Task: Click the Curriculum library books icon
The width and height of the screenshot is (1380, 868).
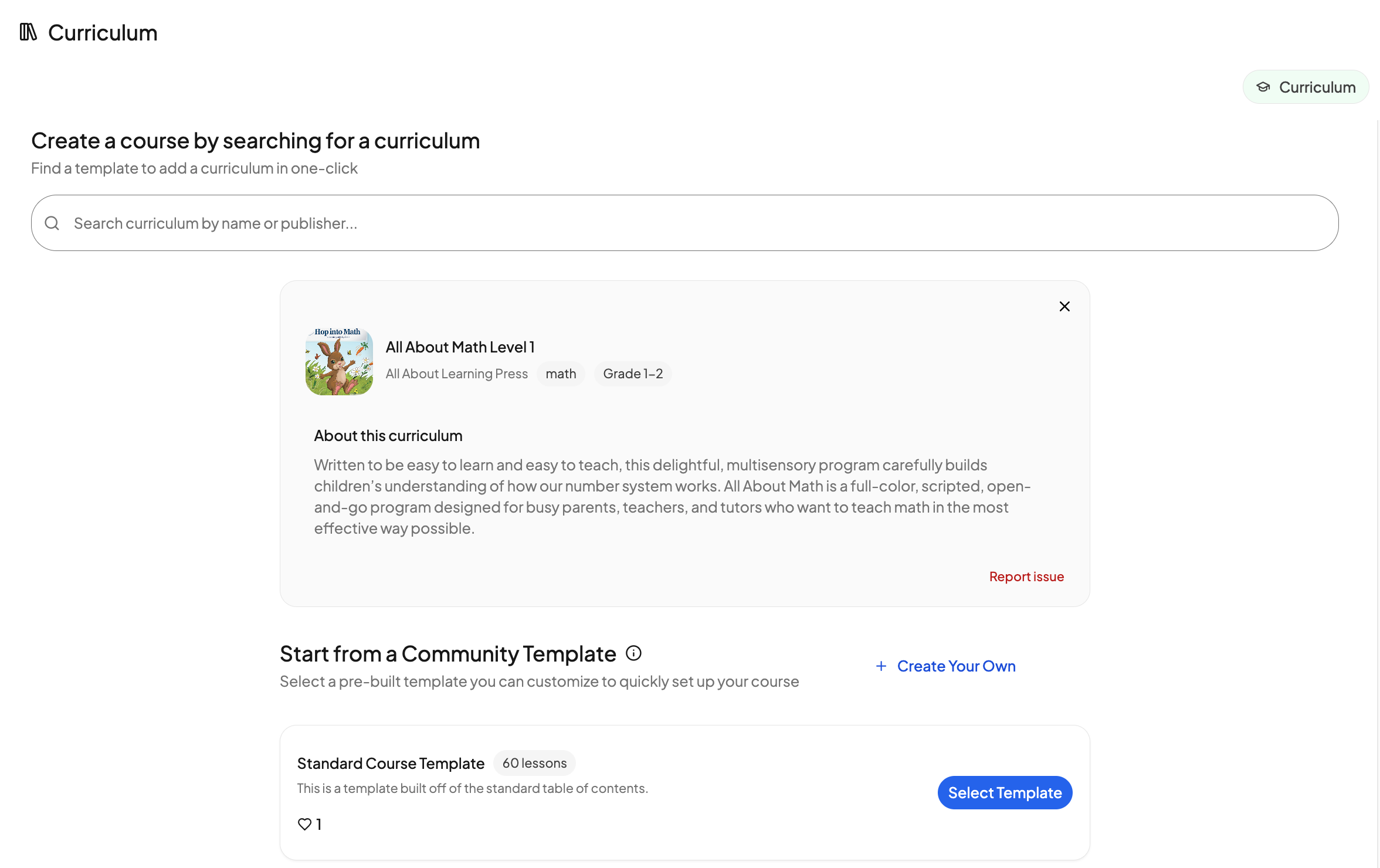Action: [28, 32]
